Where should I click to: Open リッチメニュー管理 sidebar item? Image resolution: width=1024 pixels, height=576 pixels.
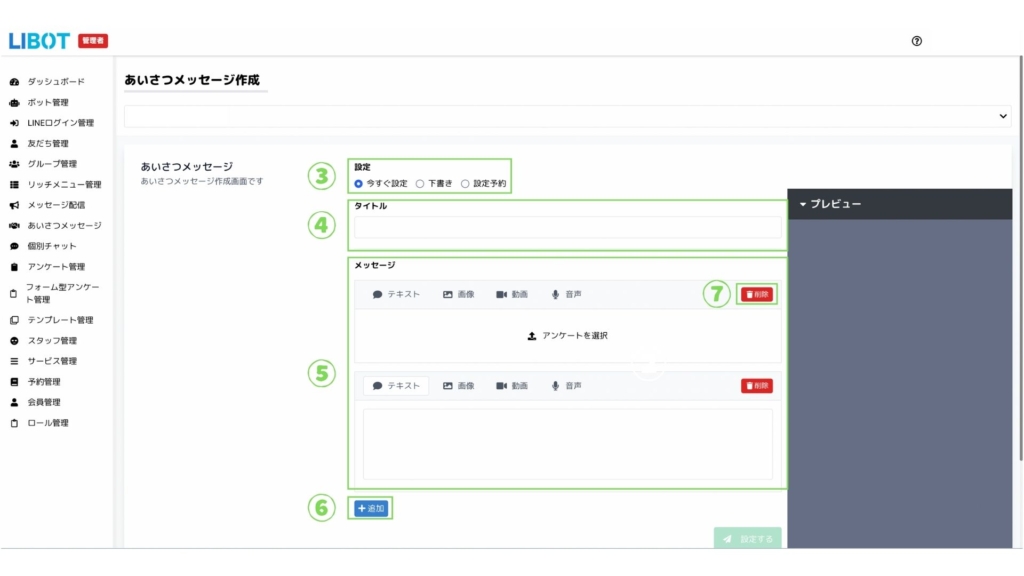[64, 184]
